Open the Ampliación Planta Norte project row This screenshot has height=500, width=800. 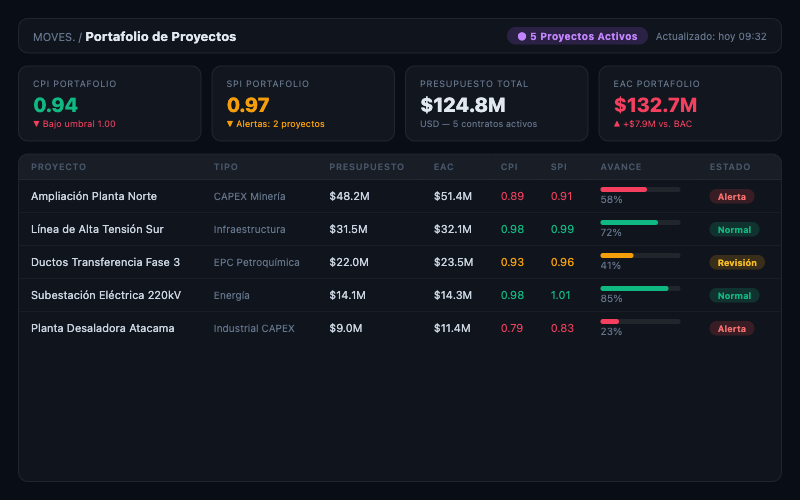(94, 197)
